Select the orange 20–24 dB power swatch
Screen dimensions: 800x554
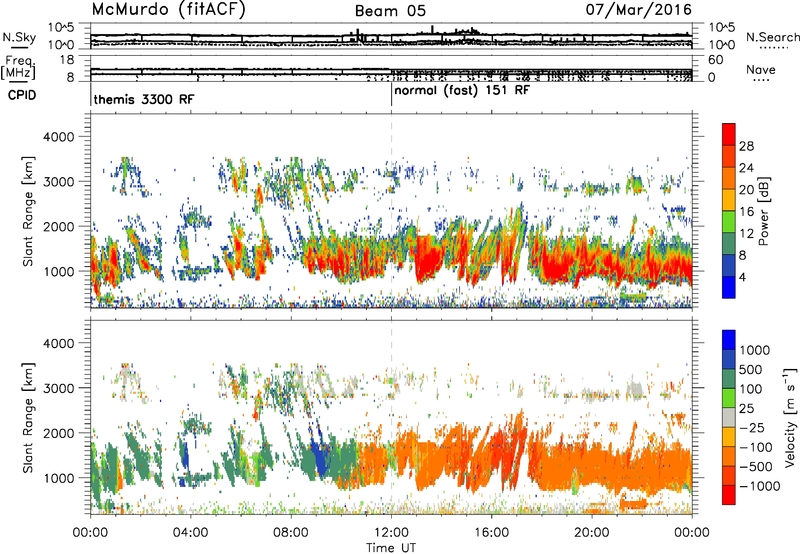point(729,178)
